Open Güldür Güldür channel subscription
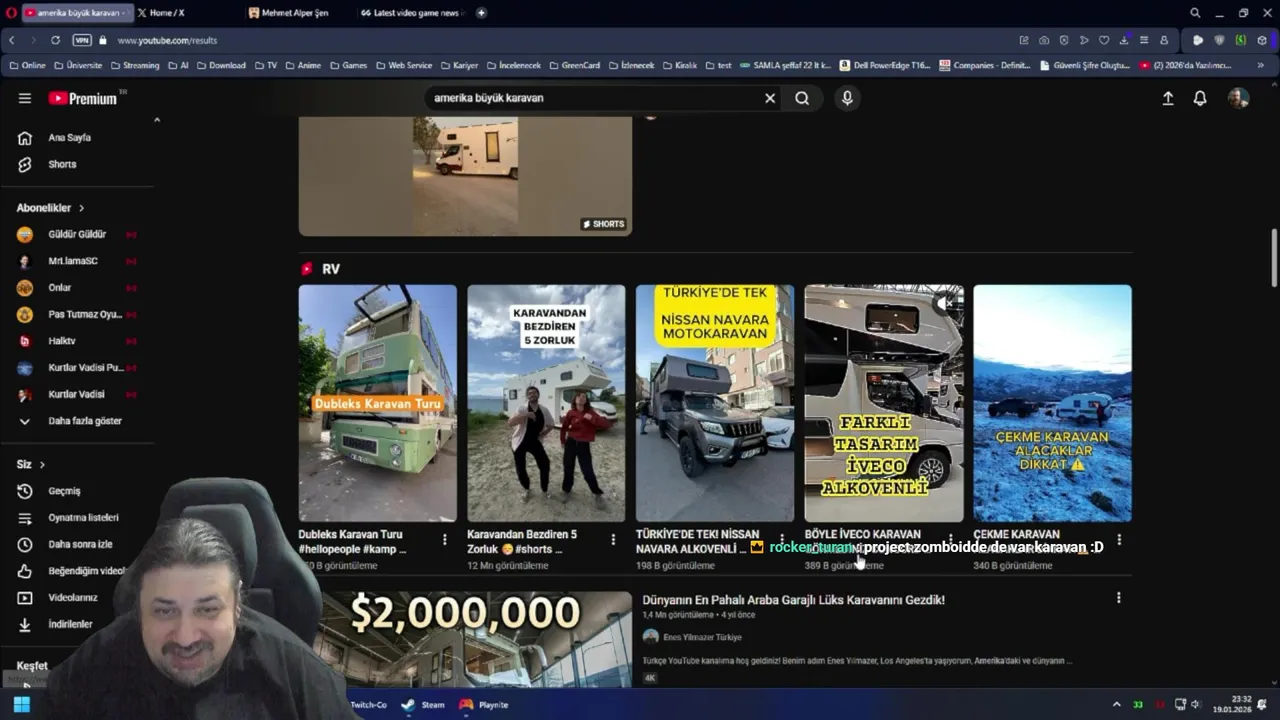This screenshot has height=720, width=1280. [78, 234]
